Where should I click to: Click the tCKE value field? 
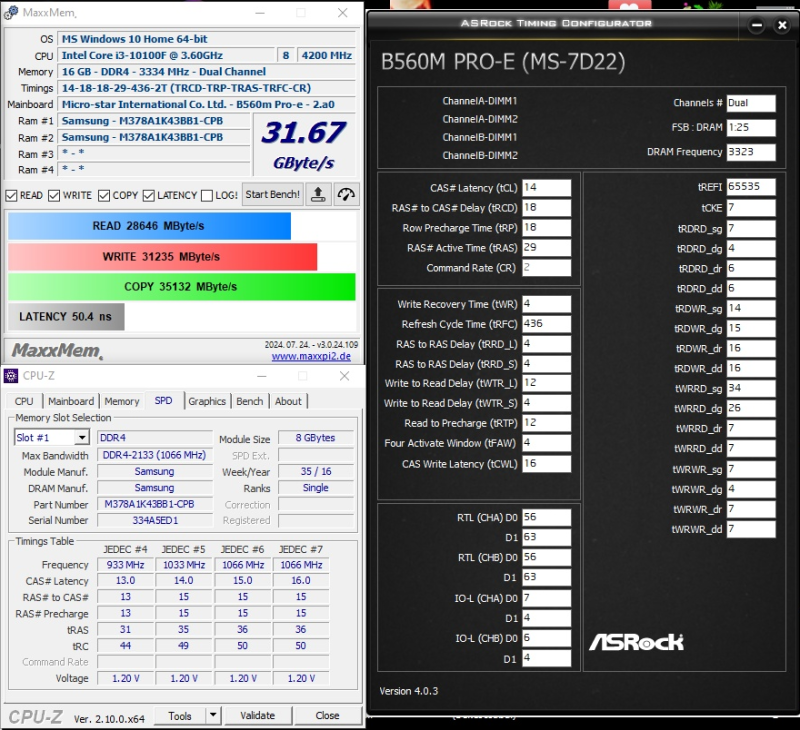pyautogui.click(x=751, y=208)
